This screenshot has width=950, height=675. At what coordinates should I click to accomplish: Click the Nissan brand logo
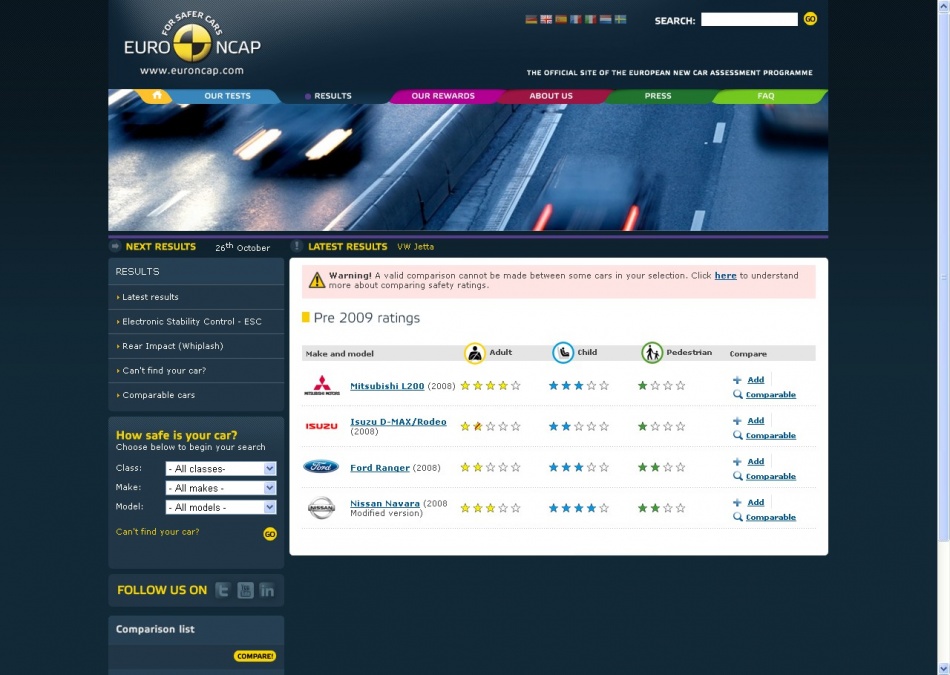click(321, 508)
